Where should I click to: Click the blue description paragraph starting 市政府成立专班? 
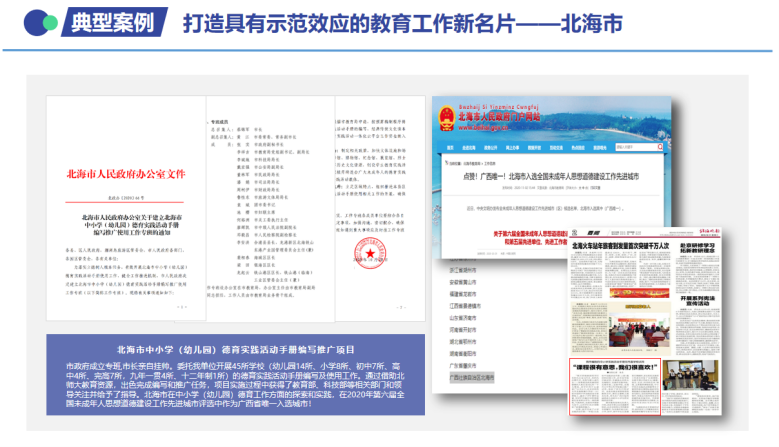(235, 385)
